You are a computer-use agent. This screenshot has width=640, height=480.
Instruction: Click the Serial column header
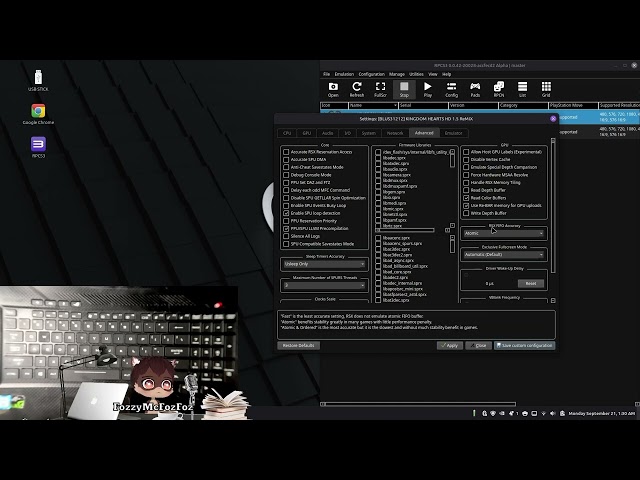point(423,105)
